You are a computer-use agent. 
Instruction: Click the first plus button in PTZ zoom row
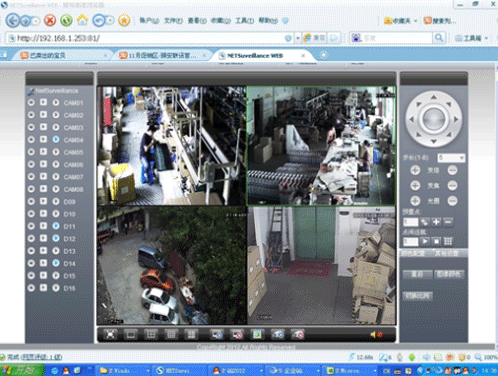pos(415,170)
